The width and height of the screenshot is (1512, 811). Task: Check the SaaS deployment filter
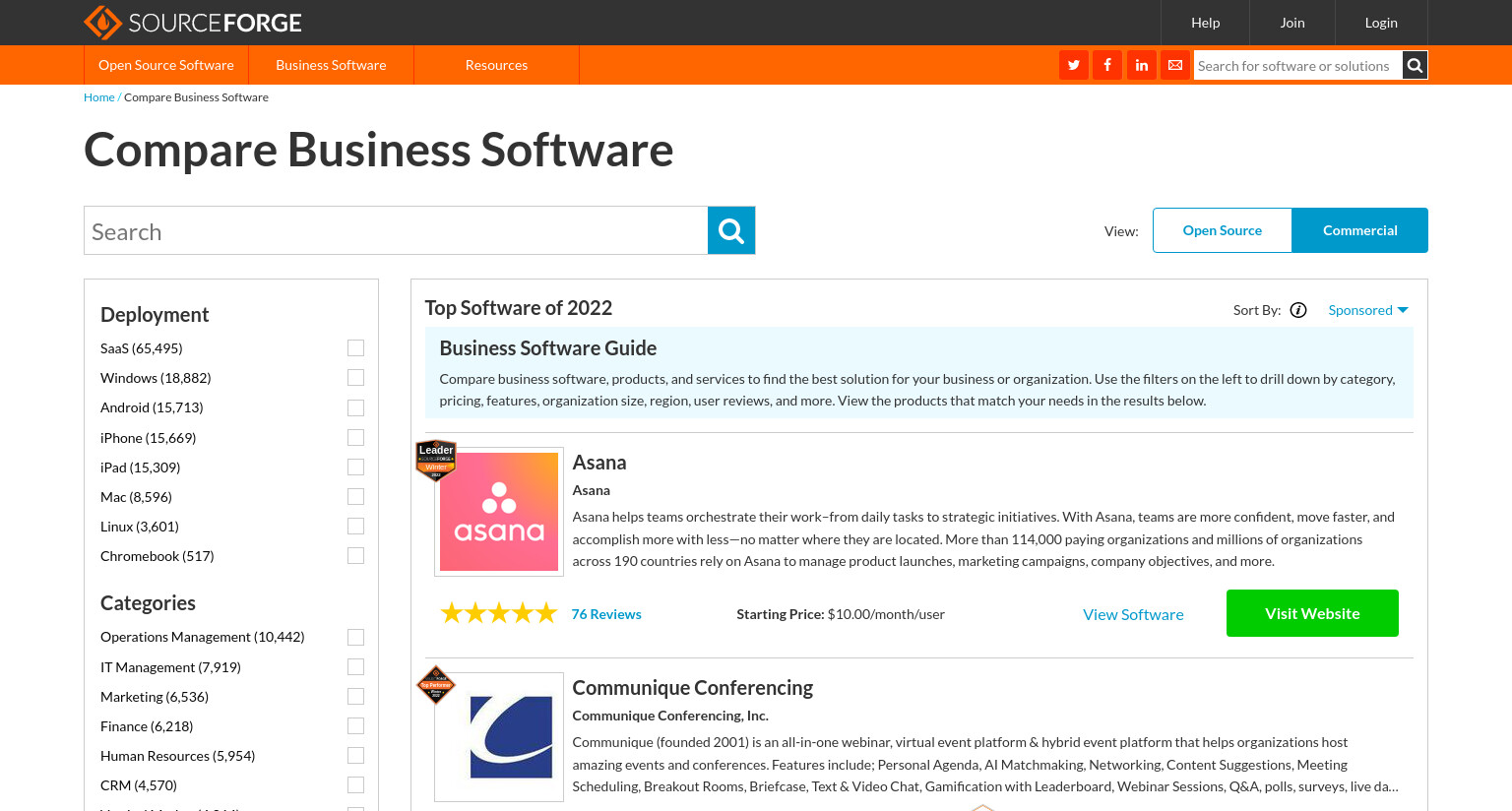pos(355,348)
